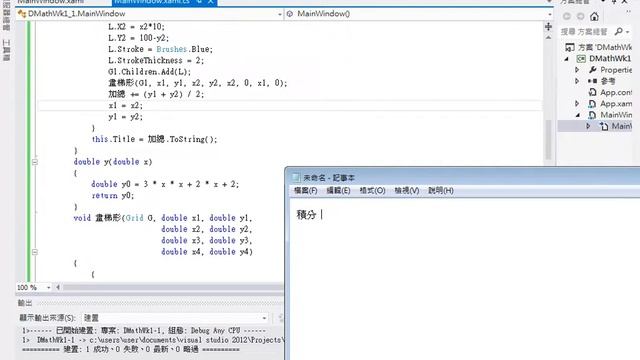The image size is (640, 360).
Task: Collapse the MainWindow.xaml node in tree
Action: pos(578,115)
